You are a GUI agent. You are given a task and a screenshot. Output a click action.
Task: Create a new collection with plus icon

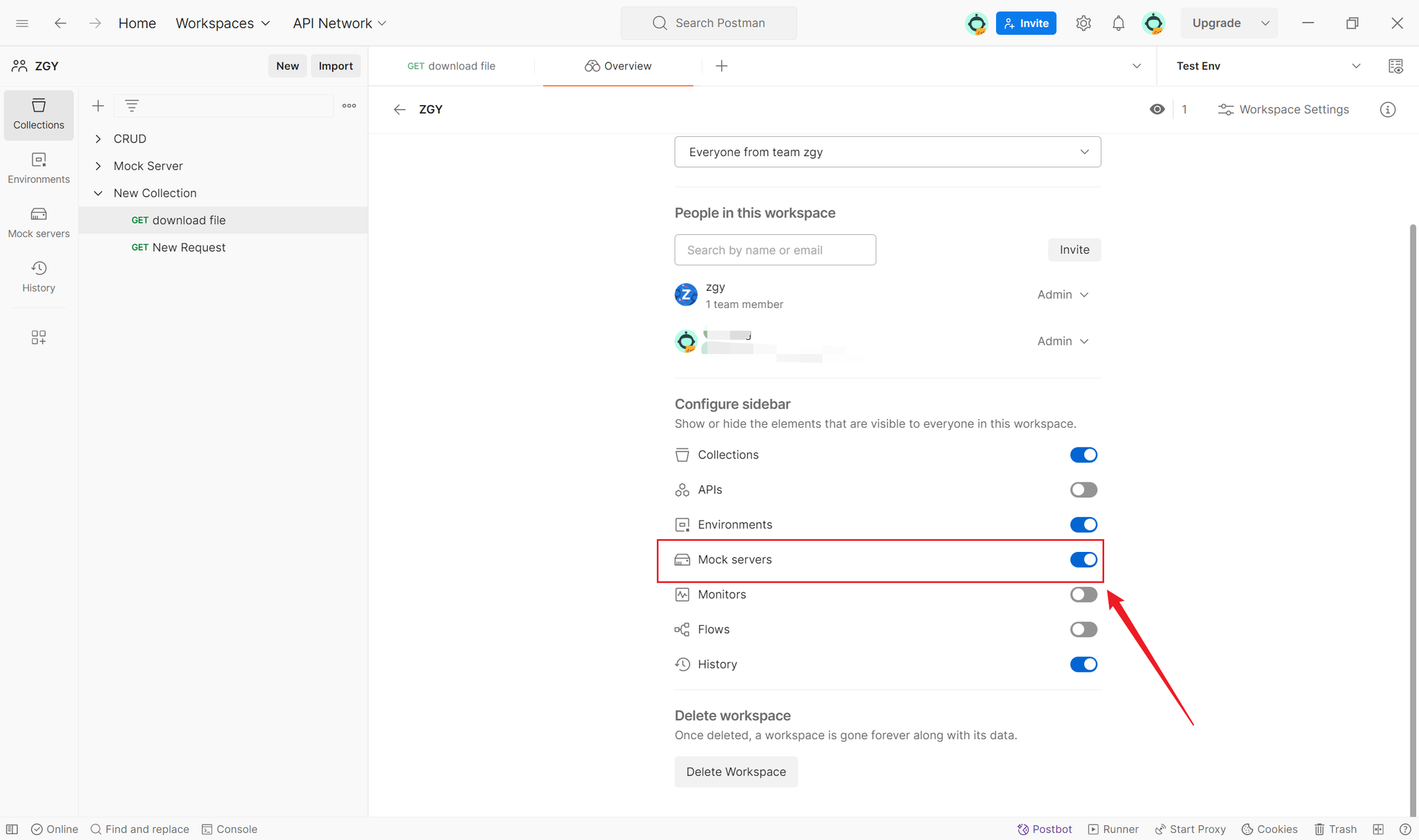click(x=98, y=106)
